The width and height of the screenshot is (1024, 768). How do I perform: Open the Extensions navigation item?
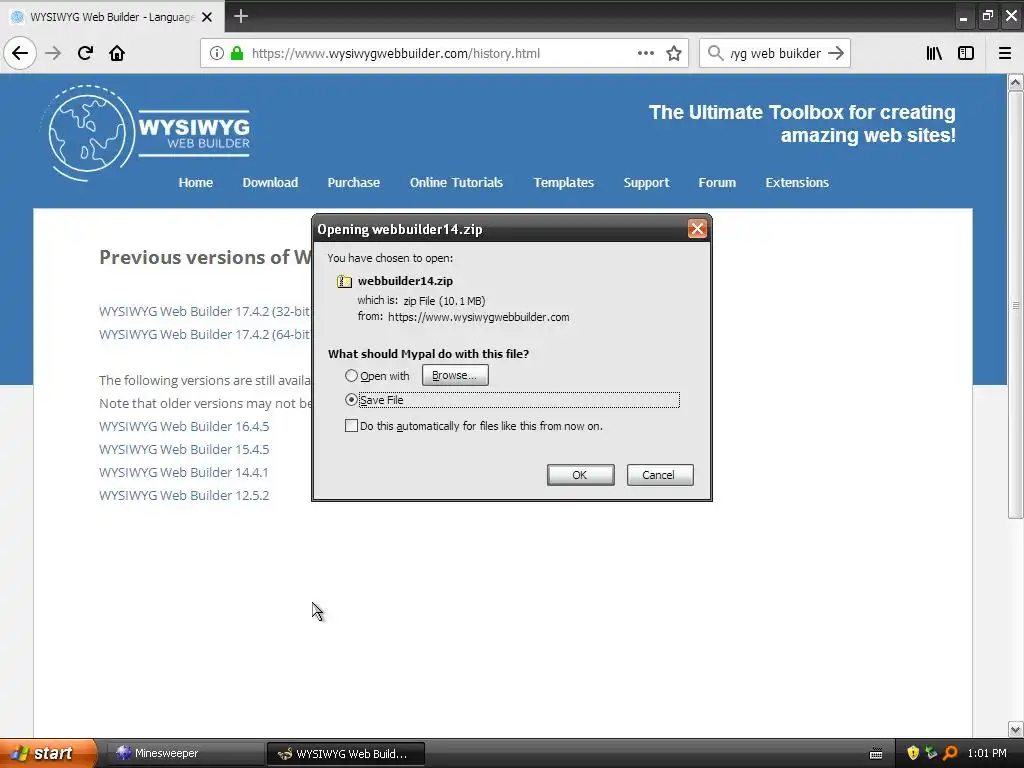(797, 183)
